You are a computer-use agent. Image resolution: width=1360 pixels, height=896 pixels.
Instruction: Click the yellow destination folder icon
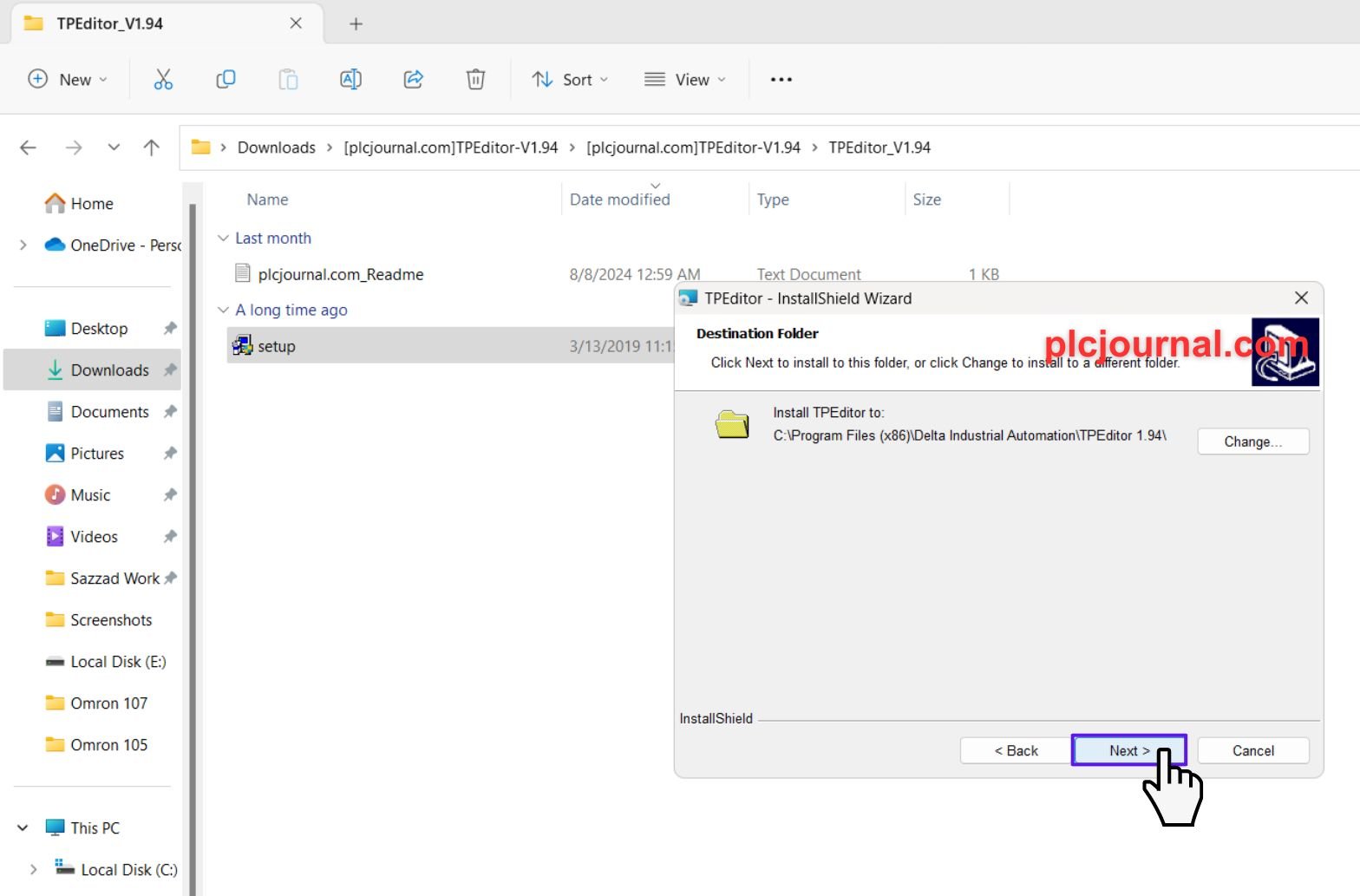pos(732,424)
